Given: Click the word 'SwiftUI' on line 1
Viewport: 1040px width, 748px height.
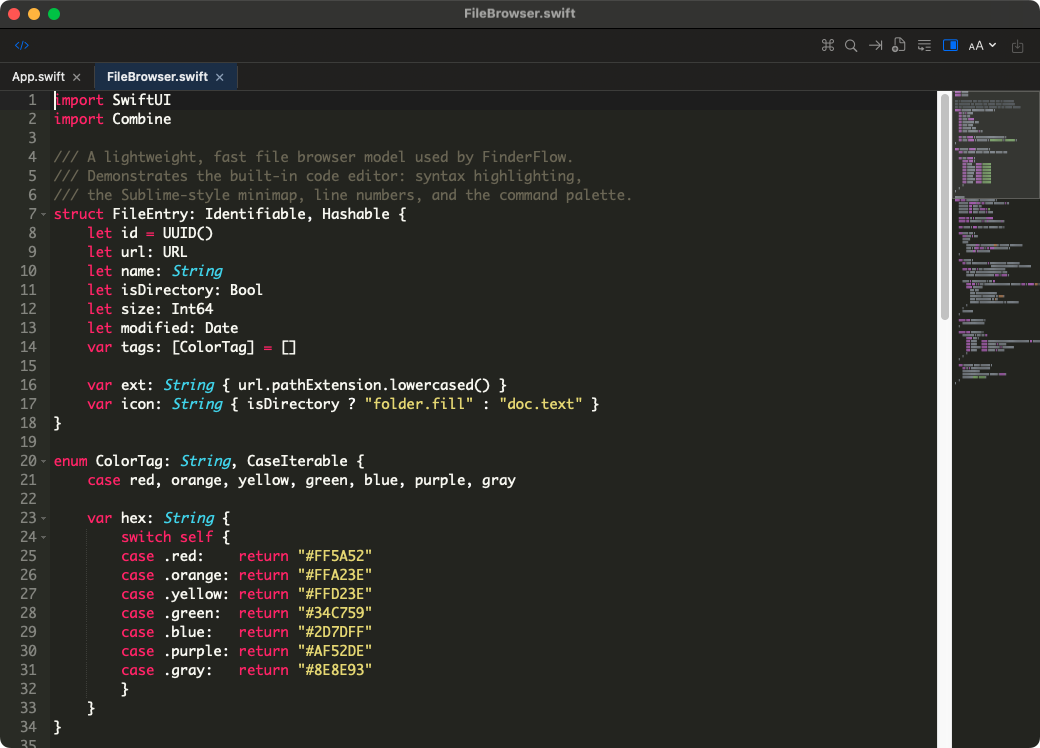Looking at the screenshot, I should tap(141, 100).
